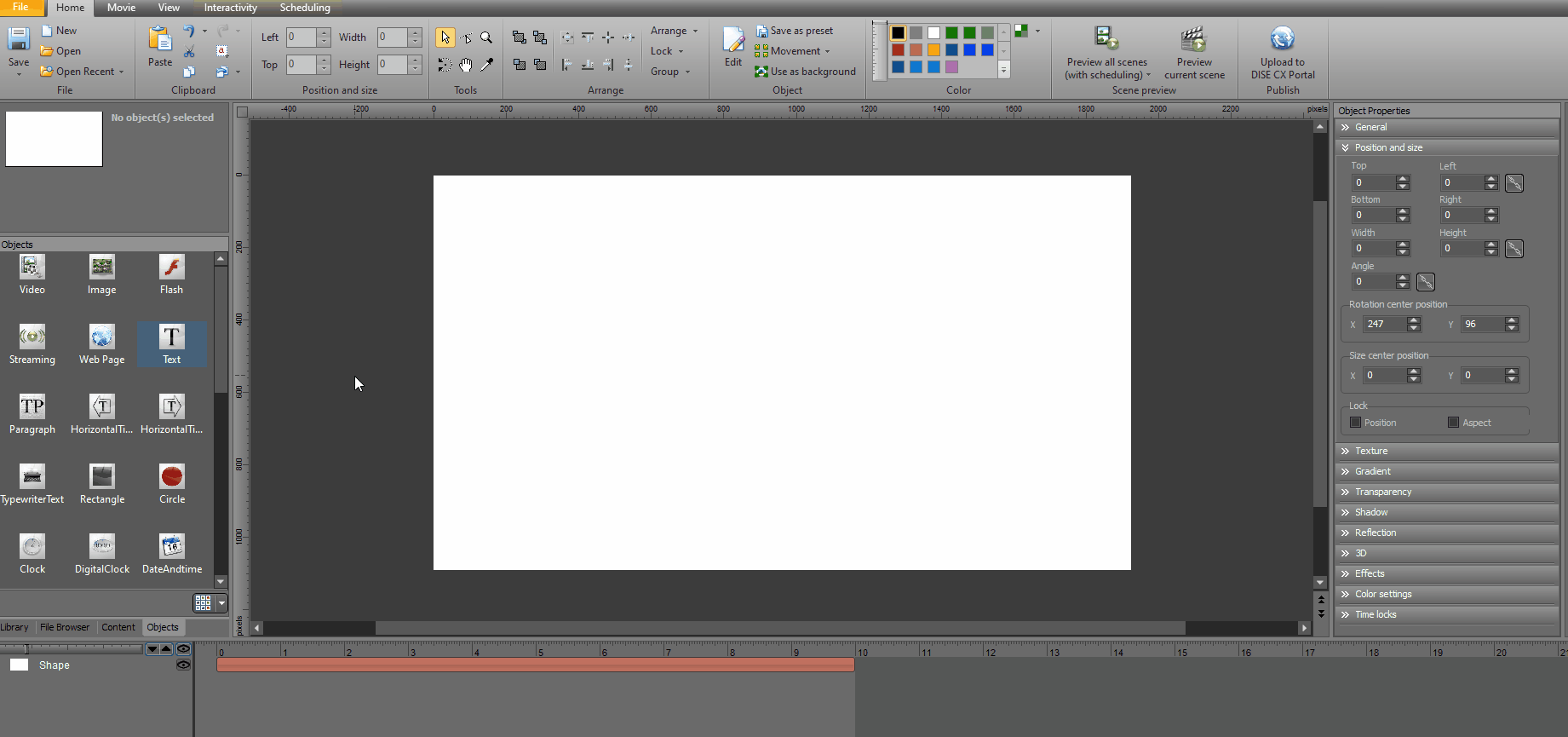Switch to the Movie tab
This screenshot has width=1568, height=737.
pyautogui.click(x=121, y=7)
